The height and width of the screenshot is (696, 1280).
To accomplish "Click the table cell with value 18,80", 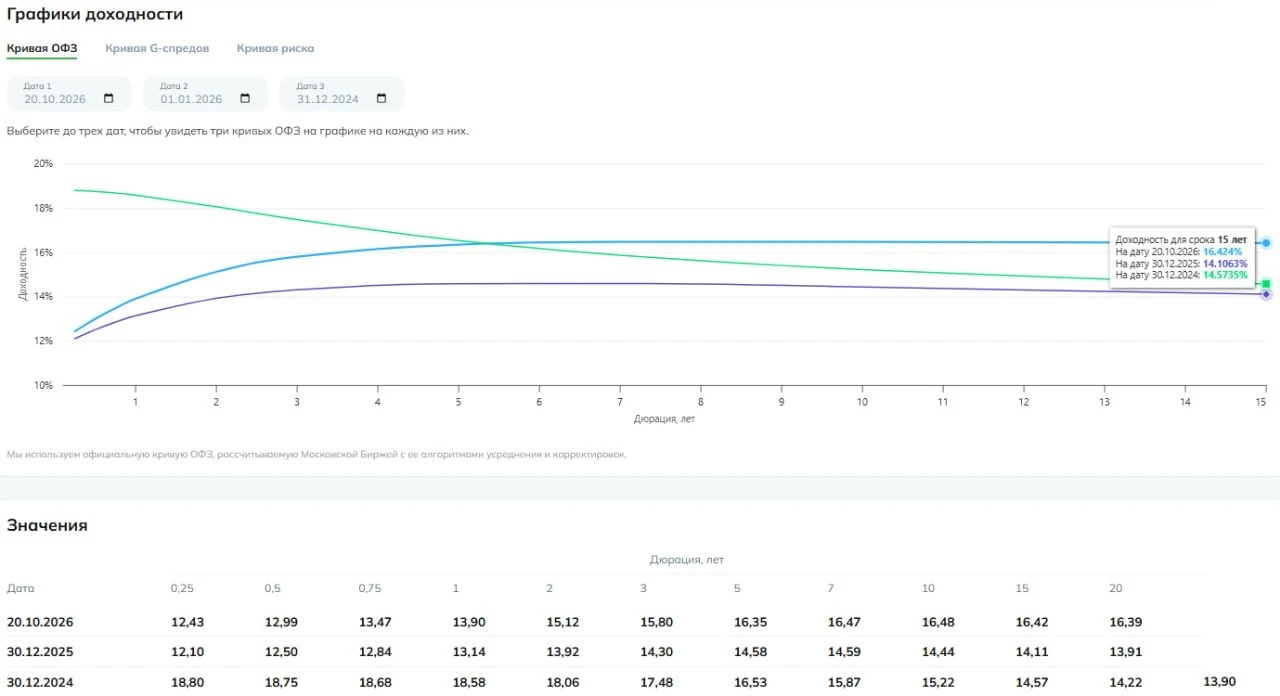I will [x=187, y=682].
